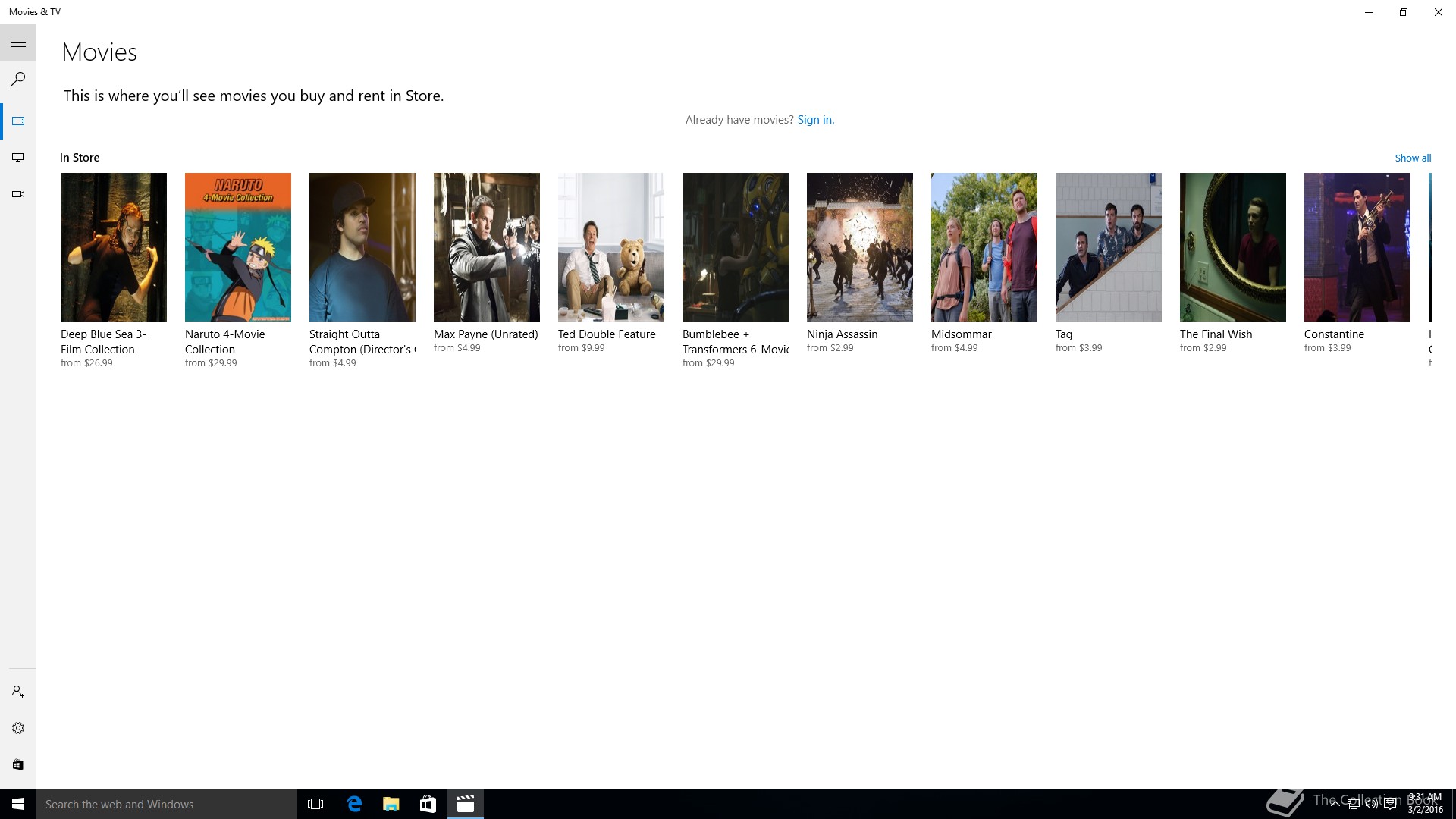Click the taskbar search box
1456x819 pixels.
[x=167, y=804]
